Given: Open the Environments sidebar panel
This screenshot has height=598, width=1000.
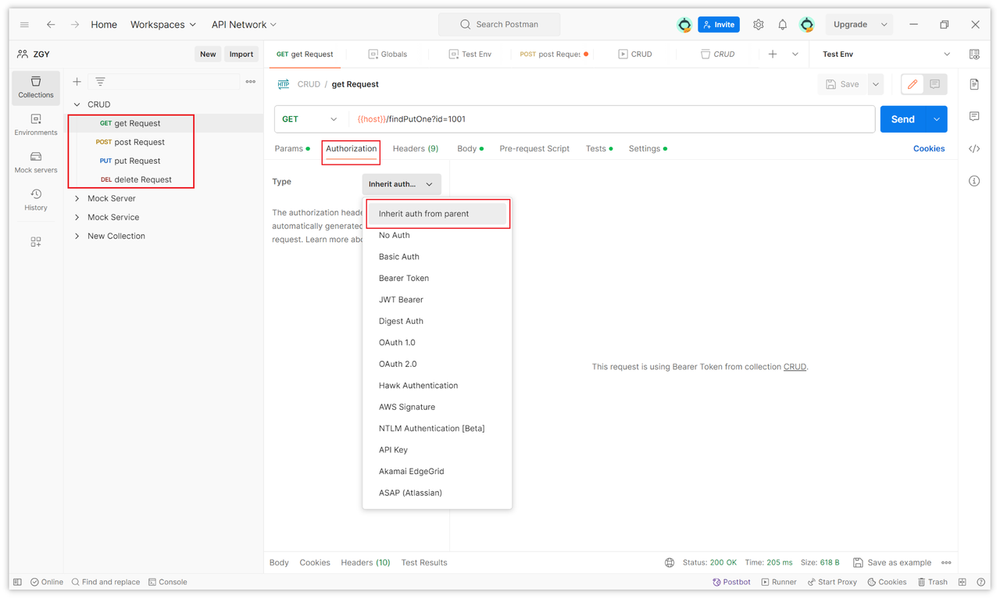Looking at the screenshot, I should pyautogui.click(x=35, y=124).
